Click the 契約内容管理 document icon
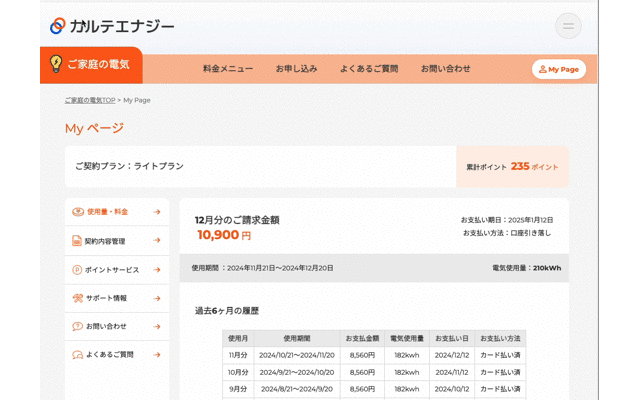The image size is (640, 400). (x=77, y=240)
